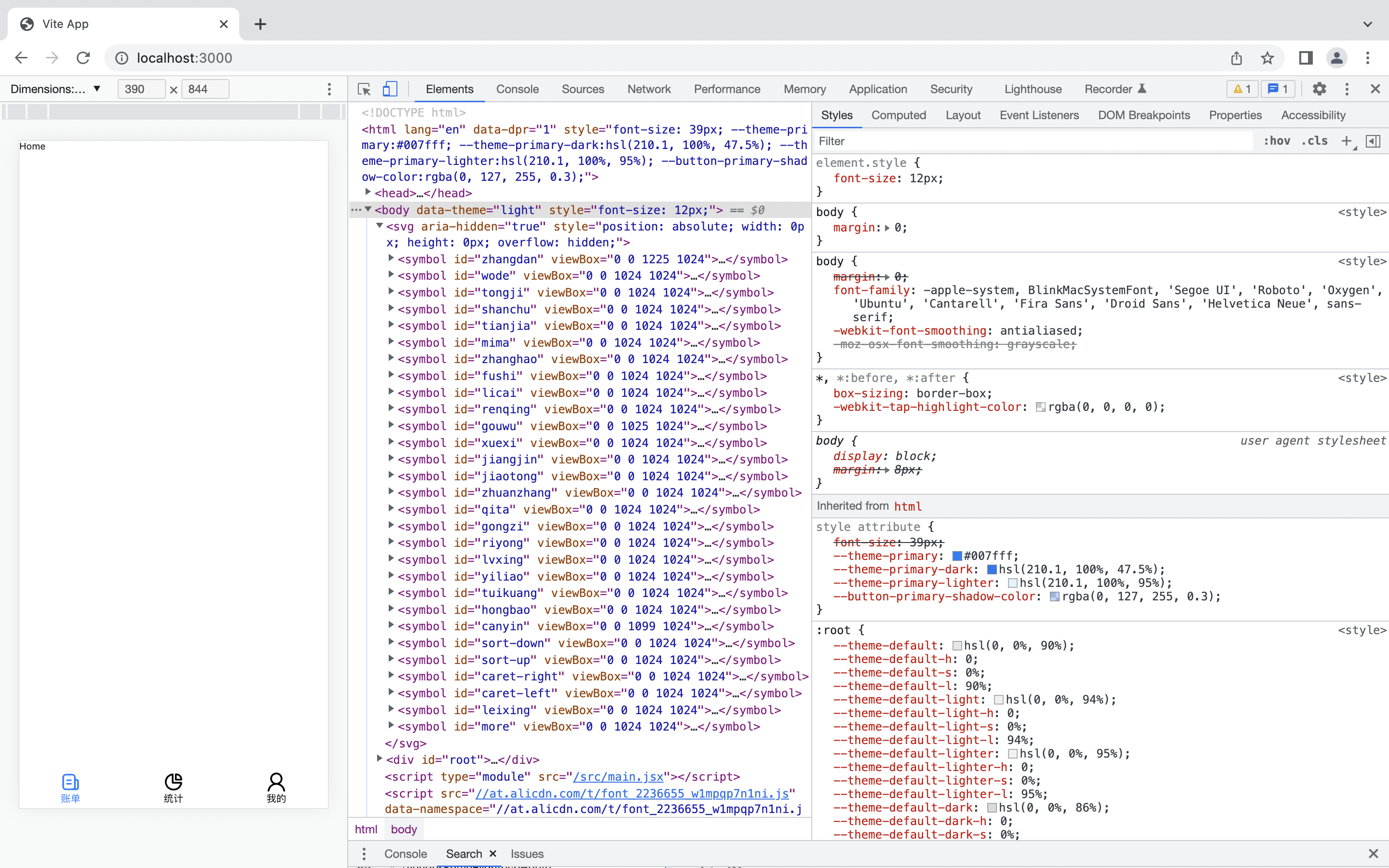Toggle the :hov element state panel
The width and height of the screenshot is (1389, 868).
(x=1277, y=141)
